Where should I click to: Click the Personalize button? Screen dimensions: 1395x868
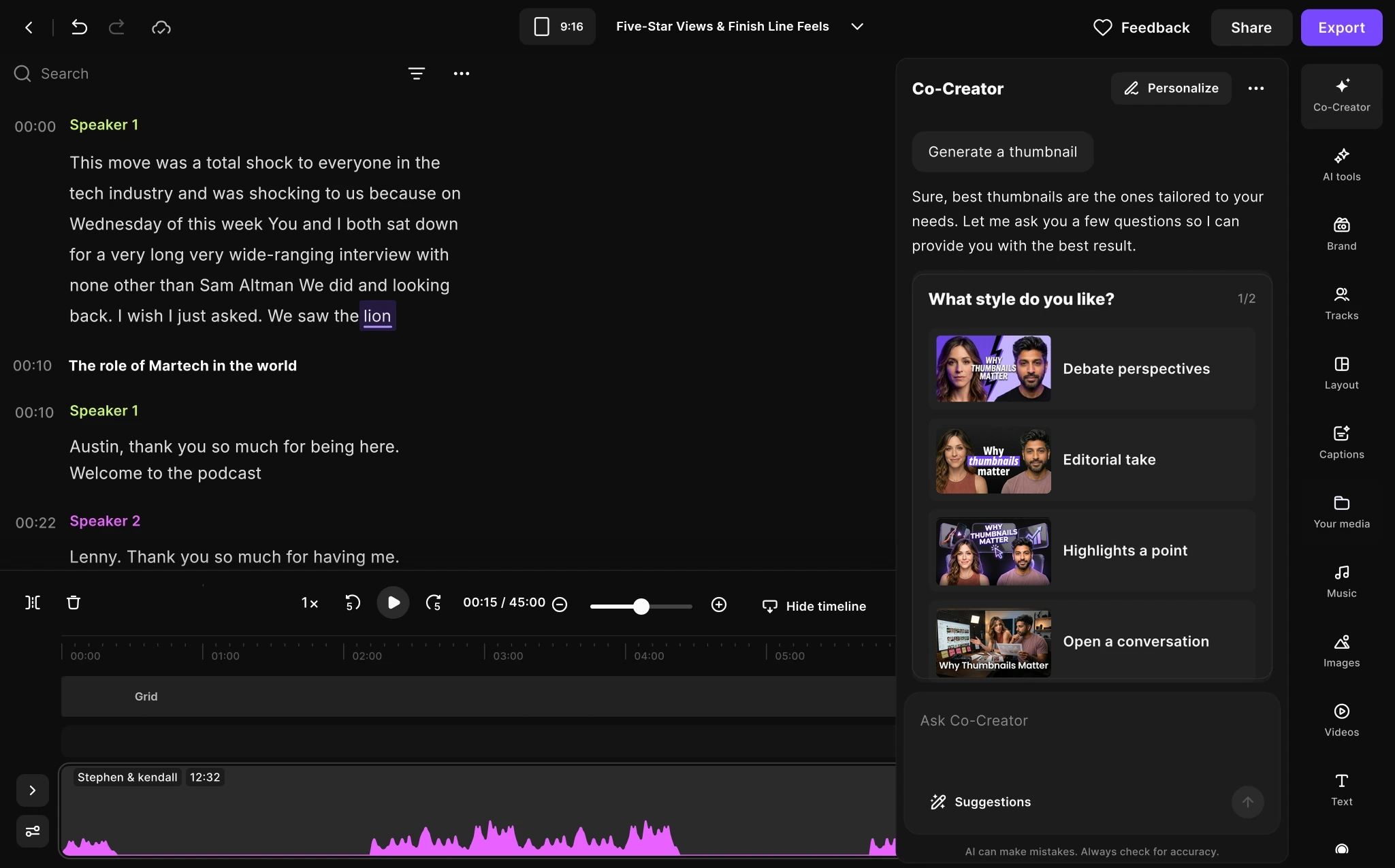1171,89
